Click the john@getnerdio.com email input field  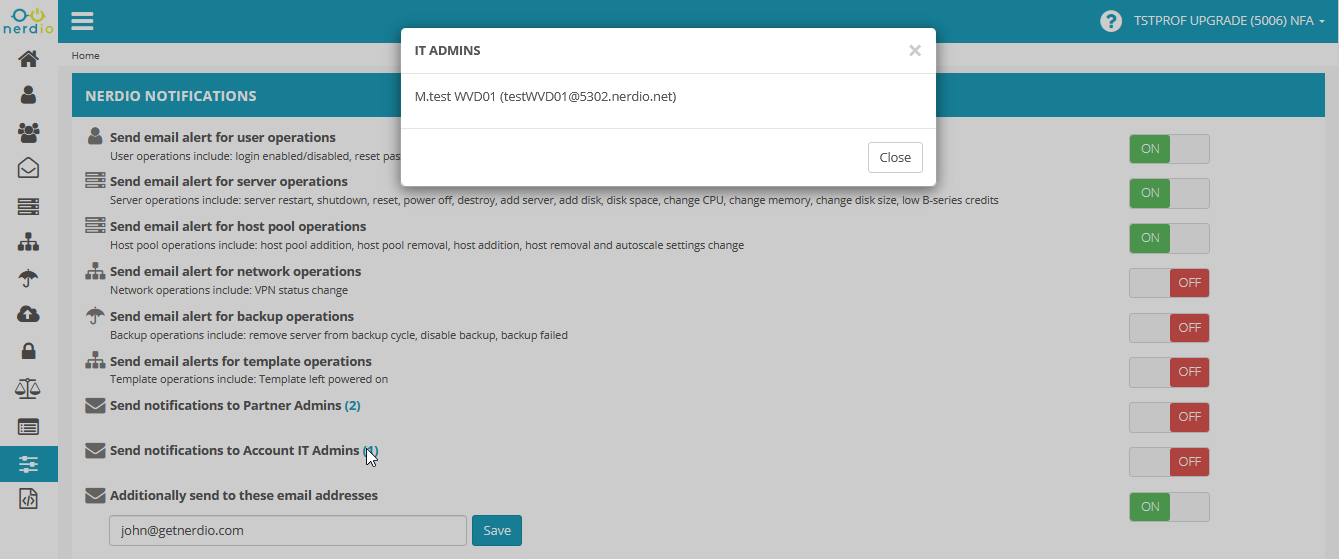(288, 530)
